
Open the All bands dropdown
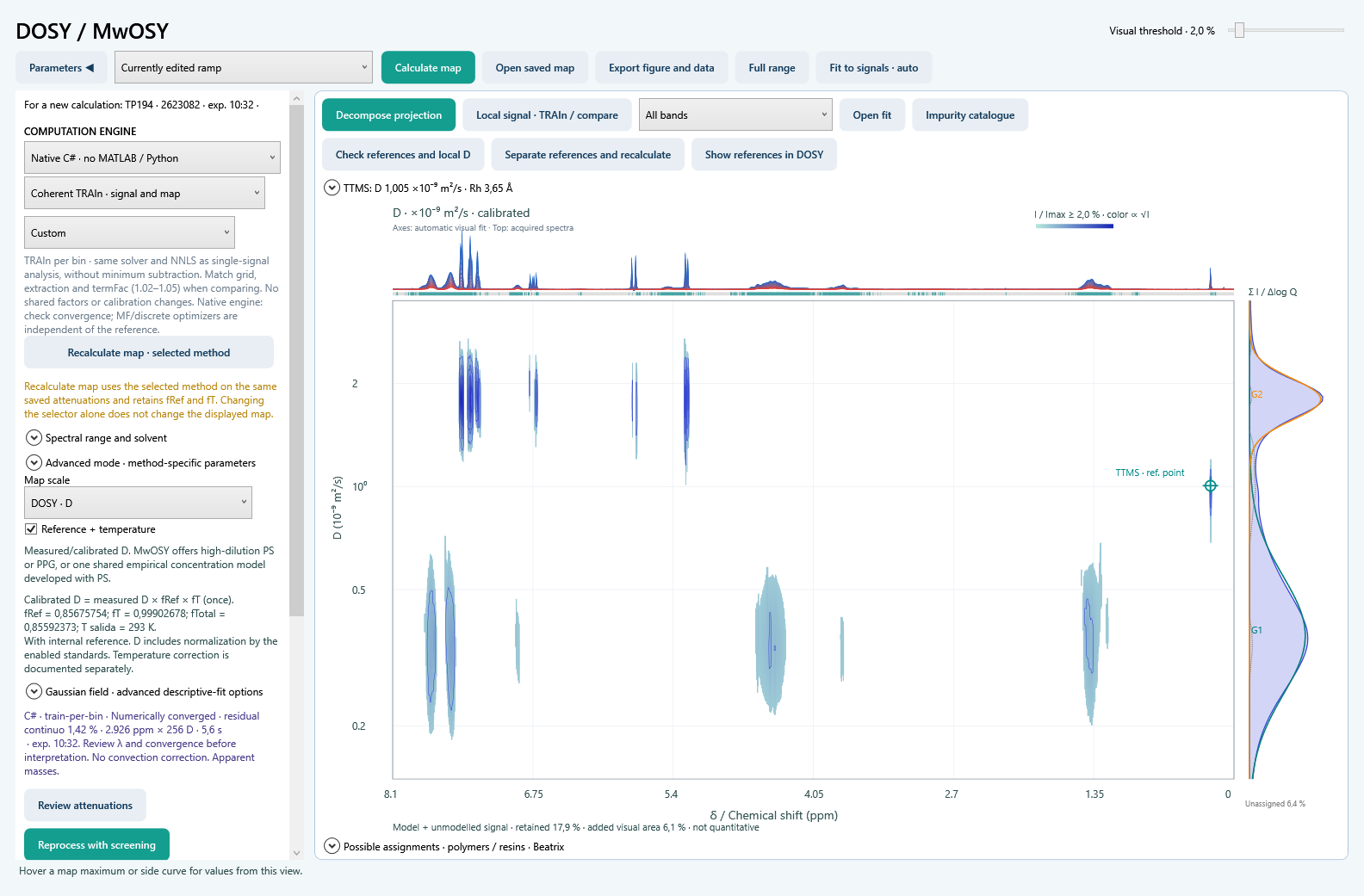(x=736, y=114)
